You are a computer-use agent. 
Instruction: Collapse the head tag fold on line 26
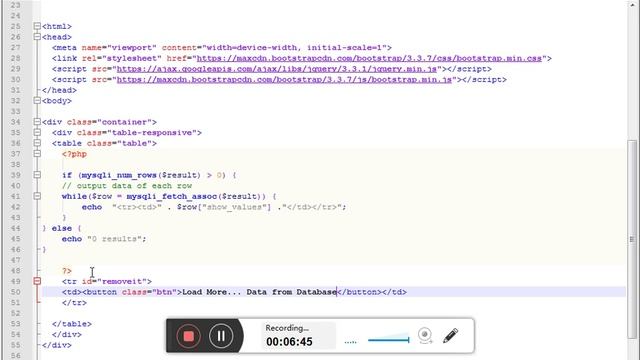point(37,37)
